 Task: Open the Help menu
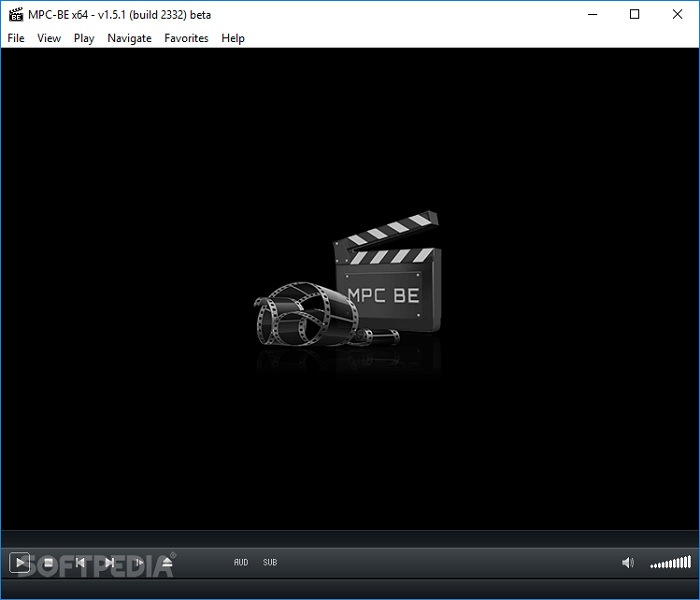point(233,38)
